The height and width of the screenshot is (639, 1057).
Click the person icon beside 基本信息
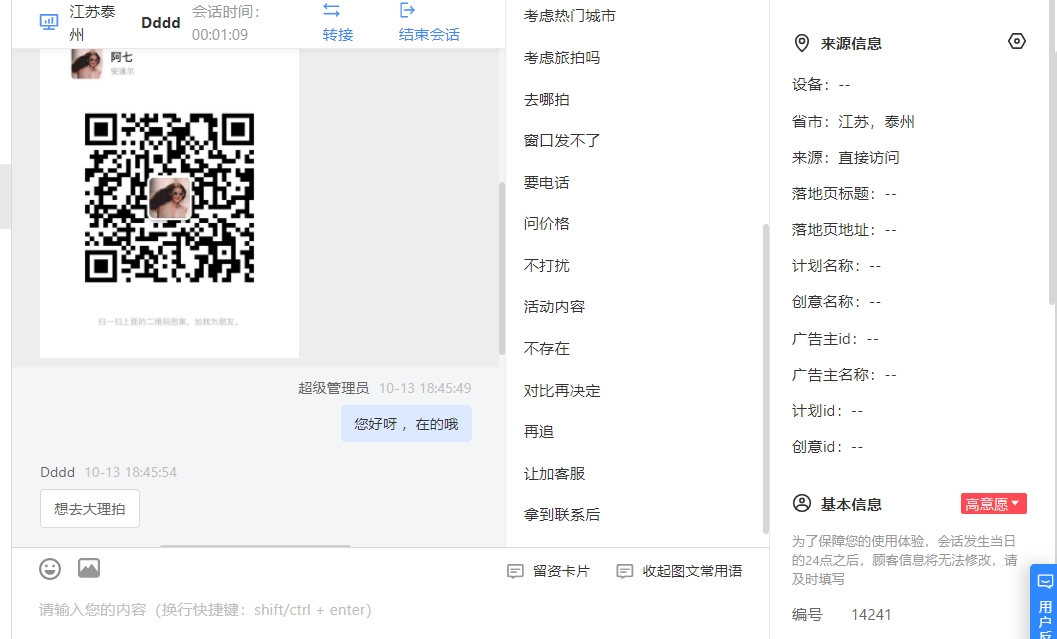coord(802,504)
